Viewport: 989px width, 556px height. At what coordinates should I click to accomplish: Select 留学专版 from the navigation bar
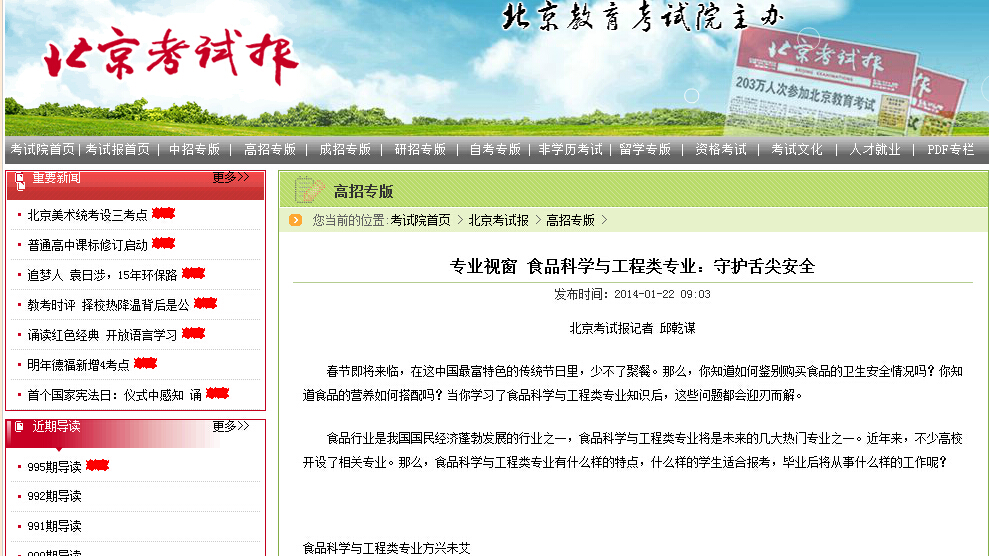pyautogui.click(x=645, y=150)
